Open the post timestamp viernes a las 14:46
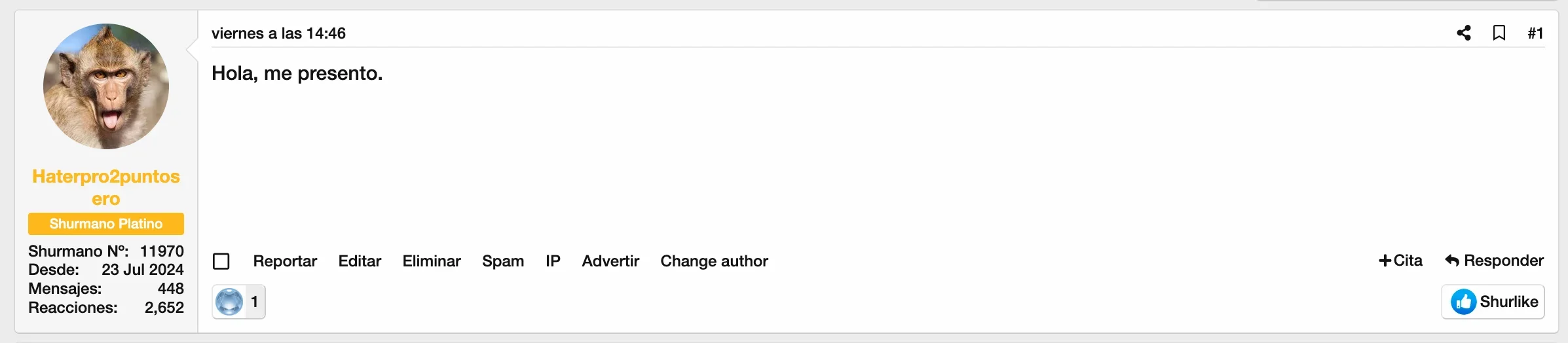 (278, 33)
